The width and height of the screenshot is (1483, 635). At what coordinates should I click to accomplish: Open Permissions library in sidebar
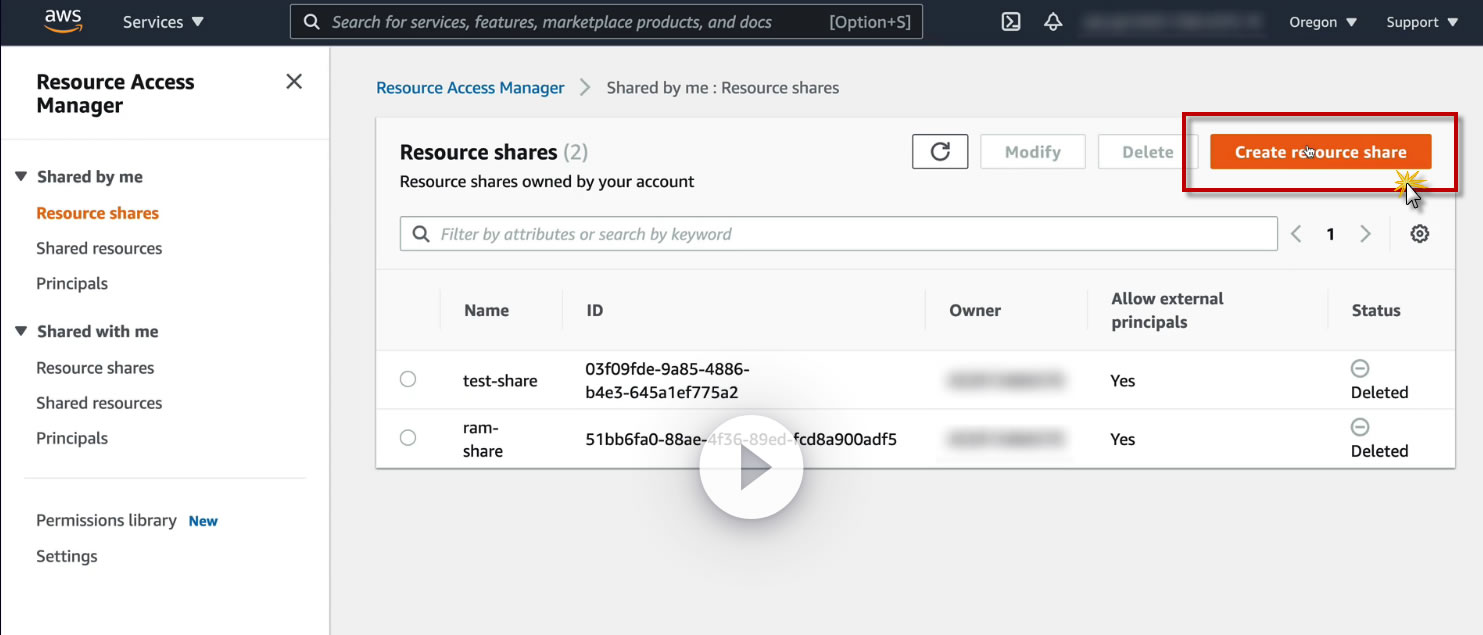click(x=106, y=520)
